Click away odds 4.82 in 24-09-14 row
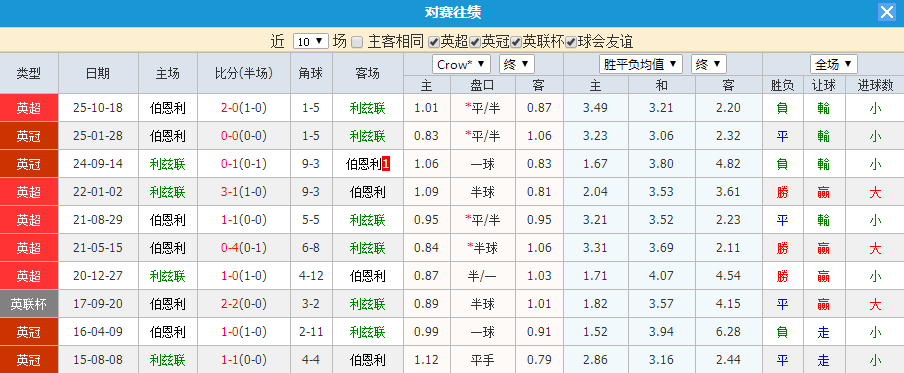 coord(728,164)
